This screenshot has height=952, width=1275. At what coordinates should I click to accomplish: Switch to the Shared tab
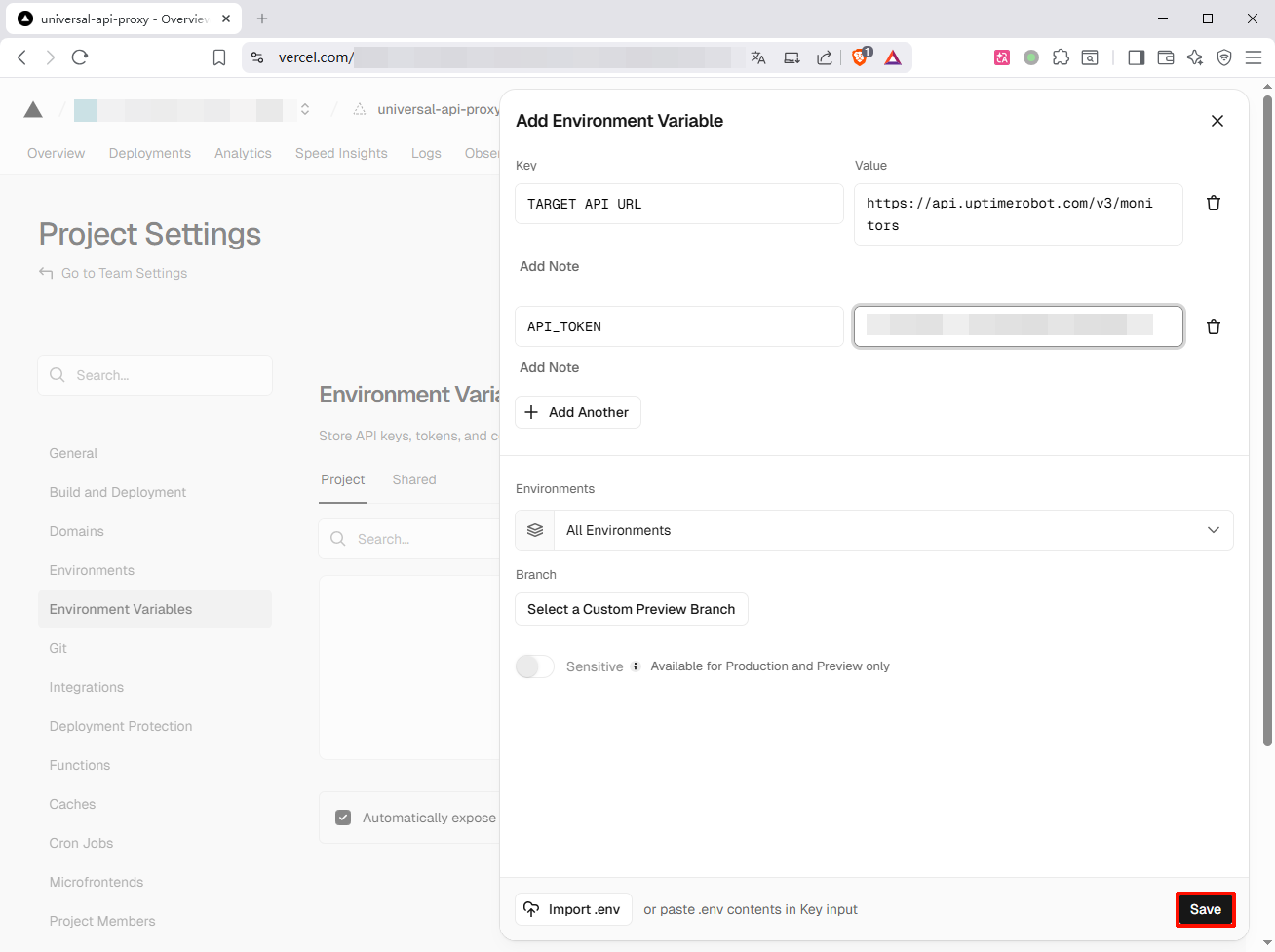coord(414,479)
